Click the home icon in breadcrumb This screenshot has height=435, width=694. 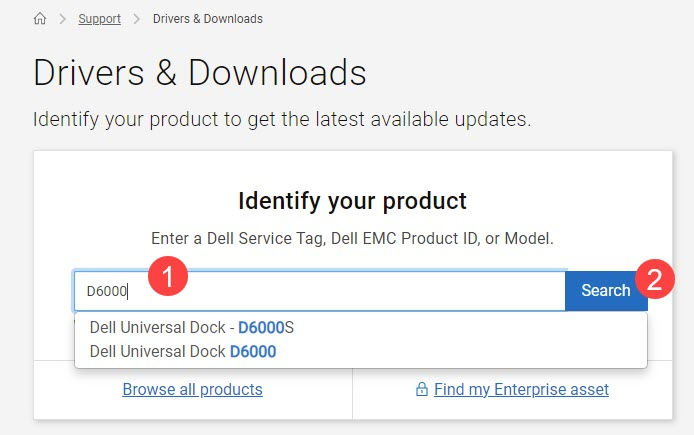click(40, 19)
